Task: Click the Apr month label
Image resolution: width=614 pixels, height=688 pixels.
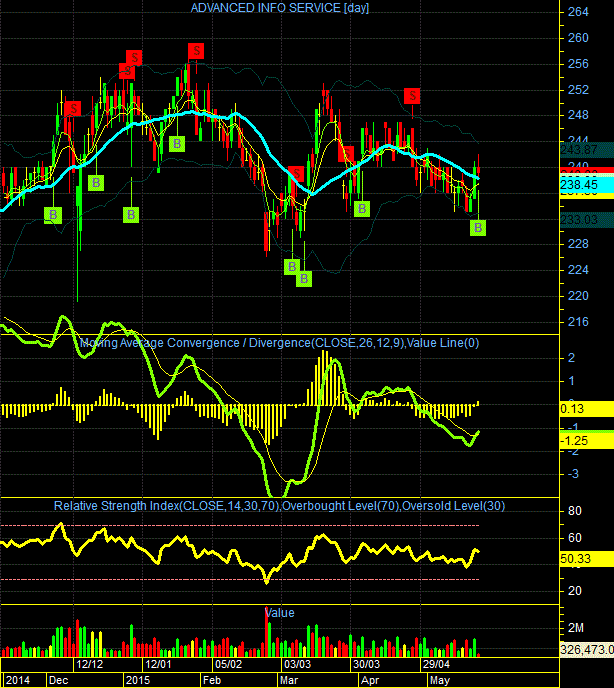Action: (370, 680)
